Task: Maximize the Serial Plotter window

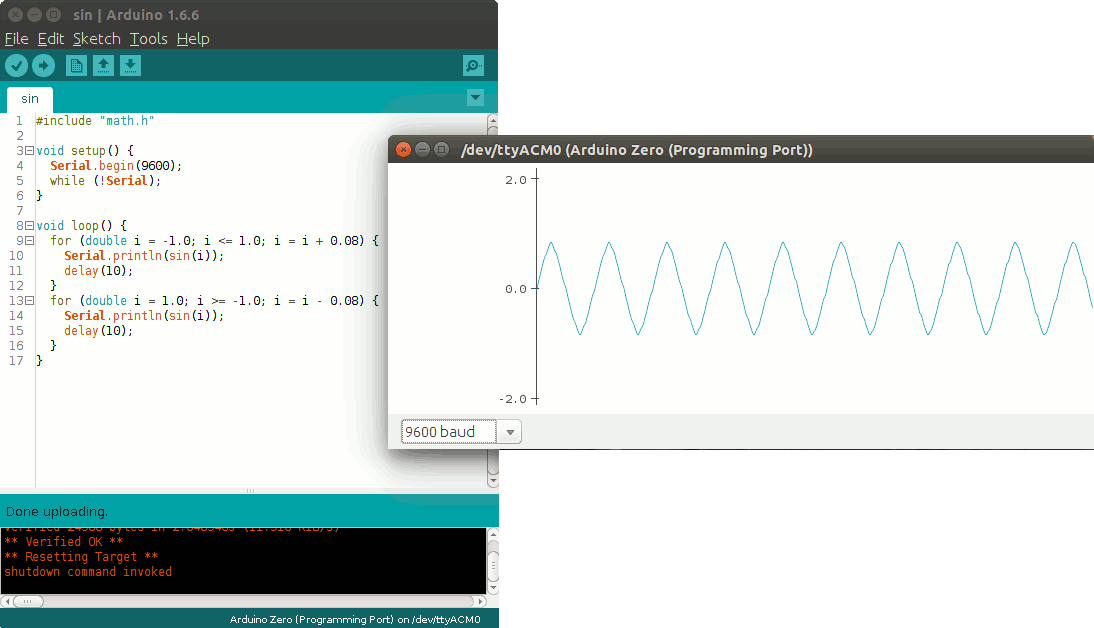Action: [x=441, y=149]
